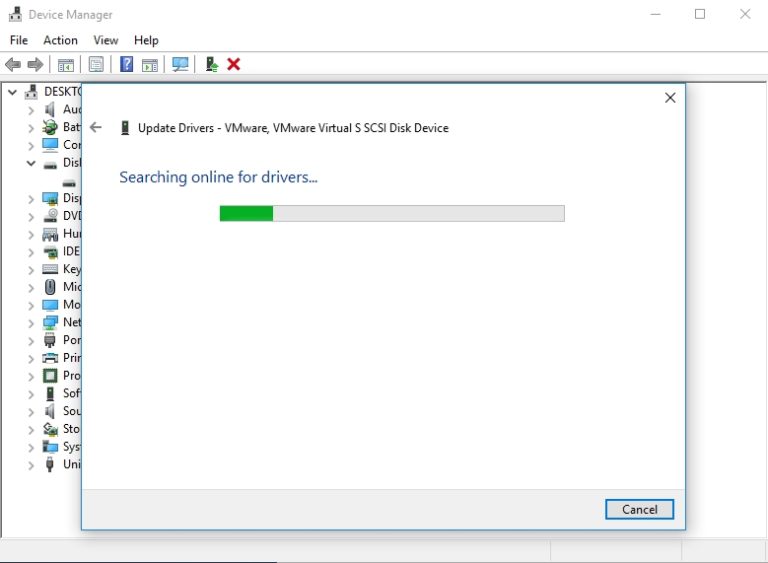
Task: Select the software devices icon in the Sof row
Action: tap(50, 393)
